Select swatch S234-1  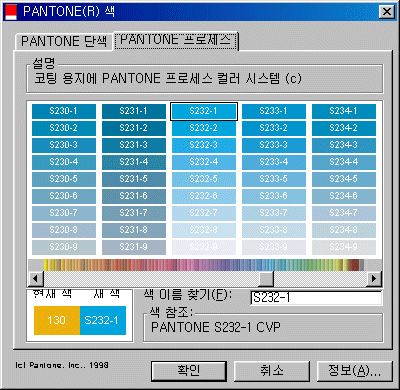pyautogui.click(x=344, y=111)
